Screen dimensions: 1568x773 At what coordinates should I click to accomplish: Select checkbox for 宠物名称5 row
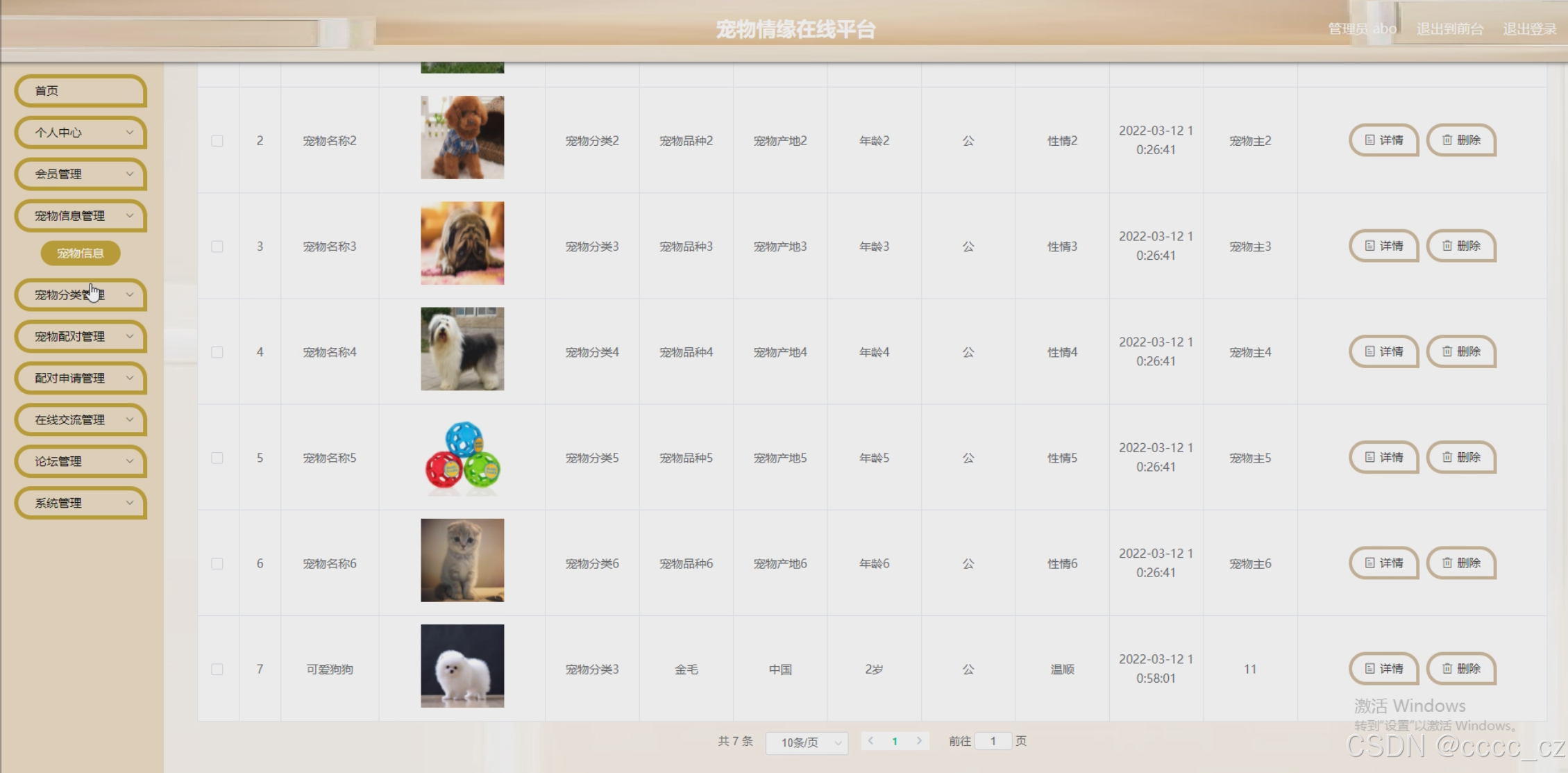coord(217,458)
